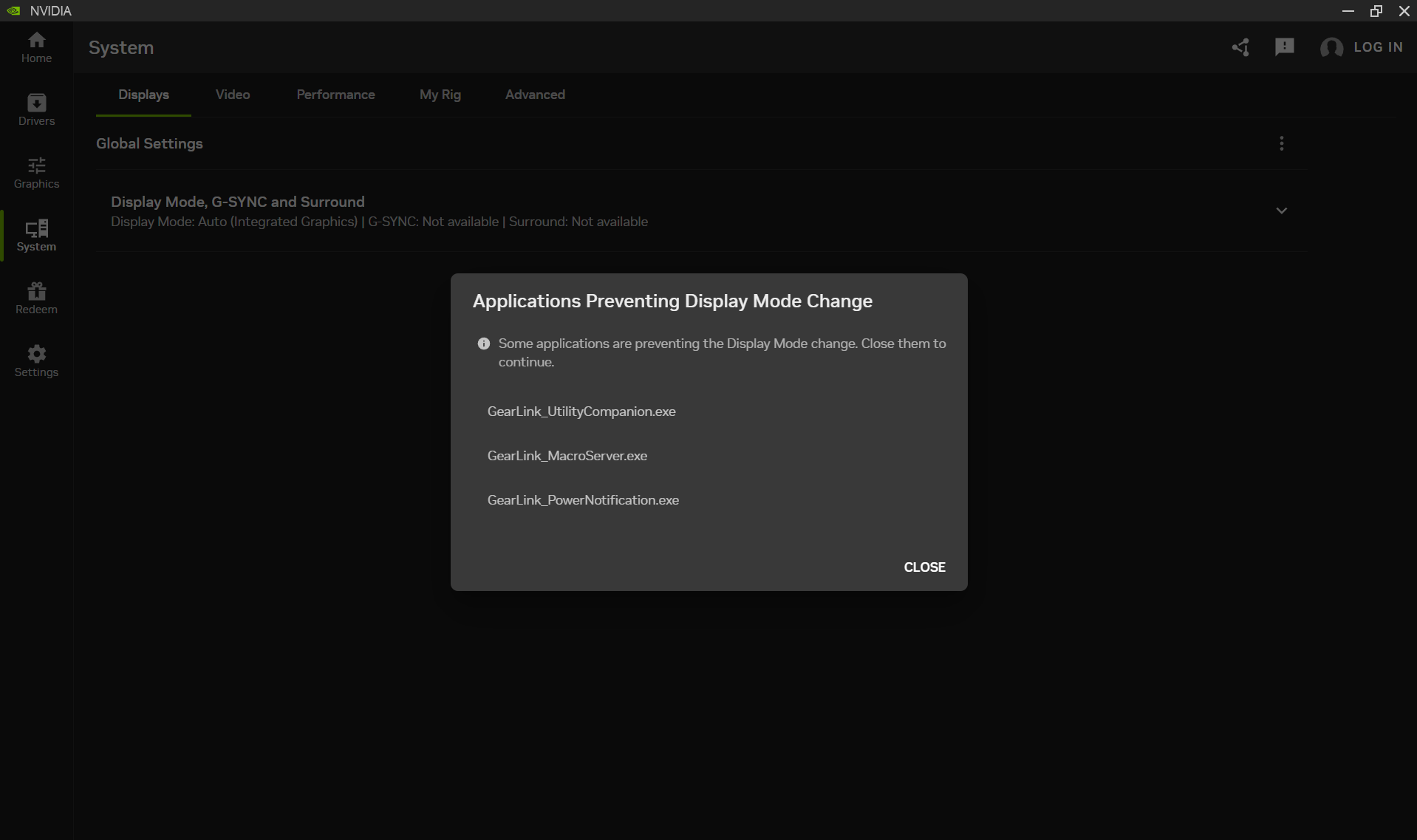
Task: Close the NVIDIA app window
Action: point(1404,11)
